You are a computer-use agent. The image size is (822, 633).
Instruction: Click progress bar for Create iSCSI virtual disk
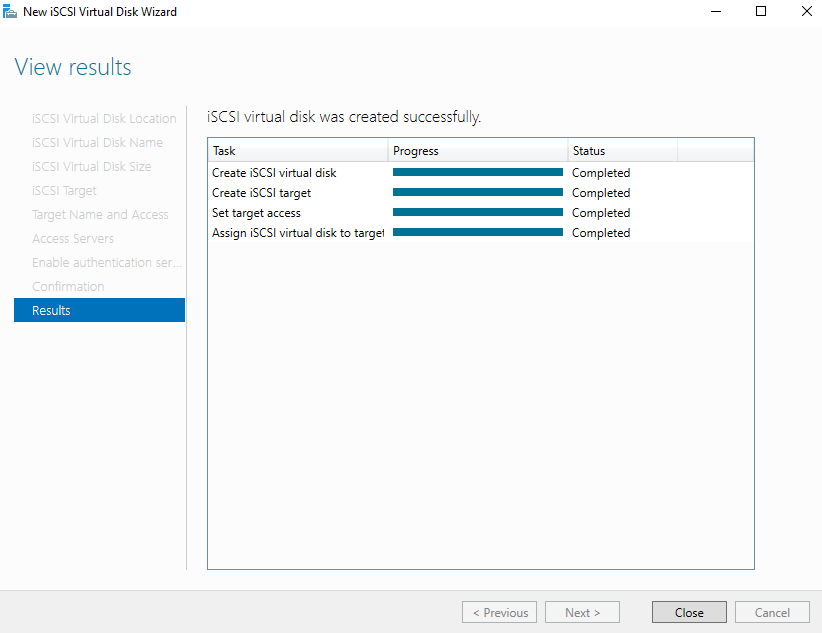pyautogui.click(x=478, y=172)
